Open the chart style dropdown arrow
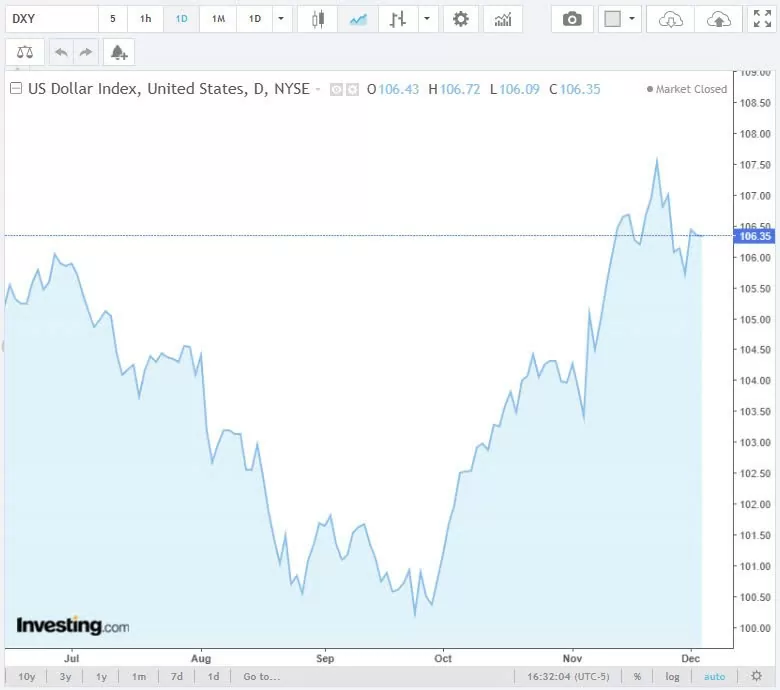Screen dimensions: 780x690 click(427, 19)
